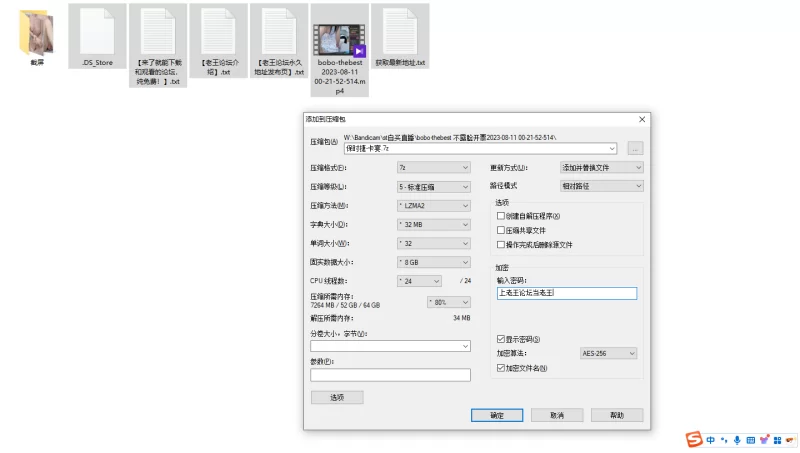Open the Sogou skin shirt icon
This screenshot has height=453, width=800.
(764, 440)
